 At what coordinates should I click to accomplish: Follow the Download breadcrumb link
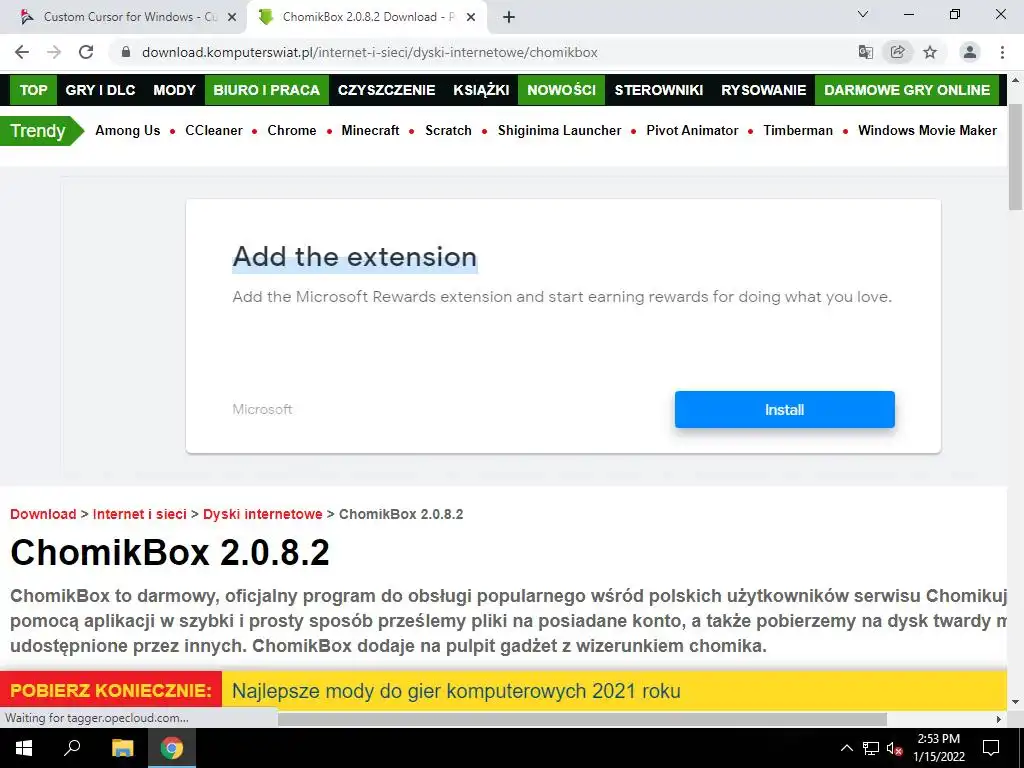[x=43, y=514]
